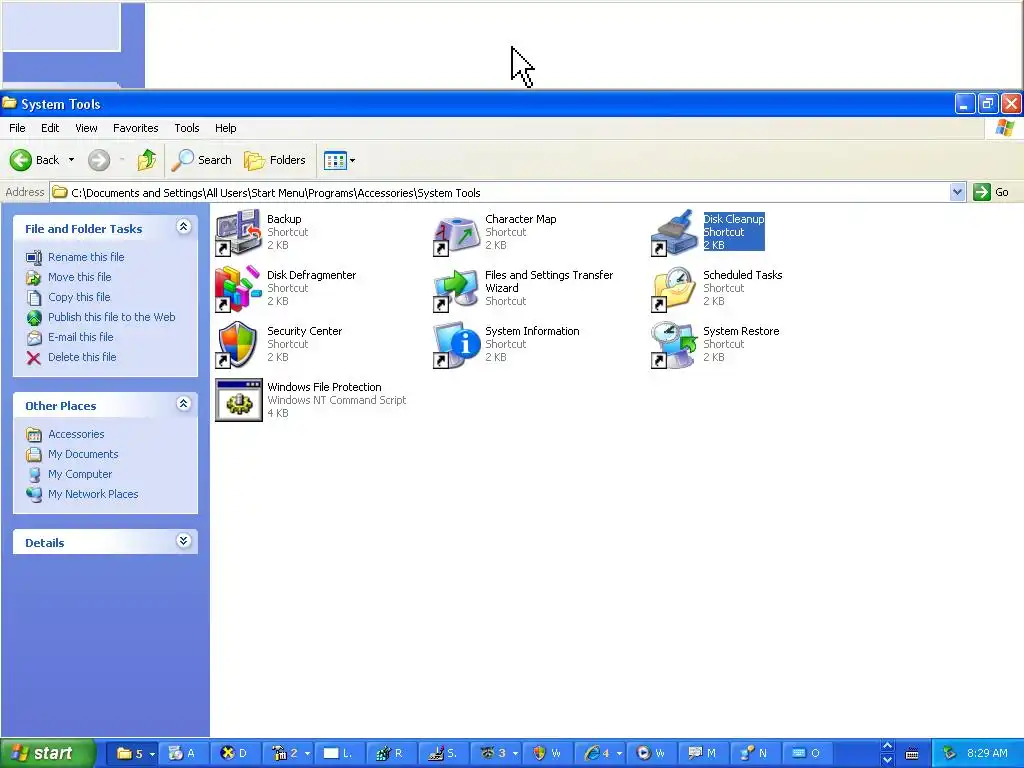1024x768 pixels.
Task: Select the System Information icon
Action: [456, 345]
